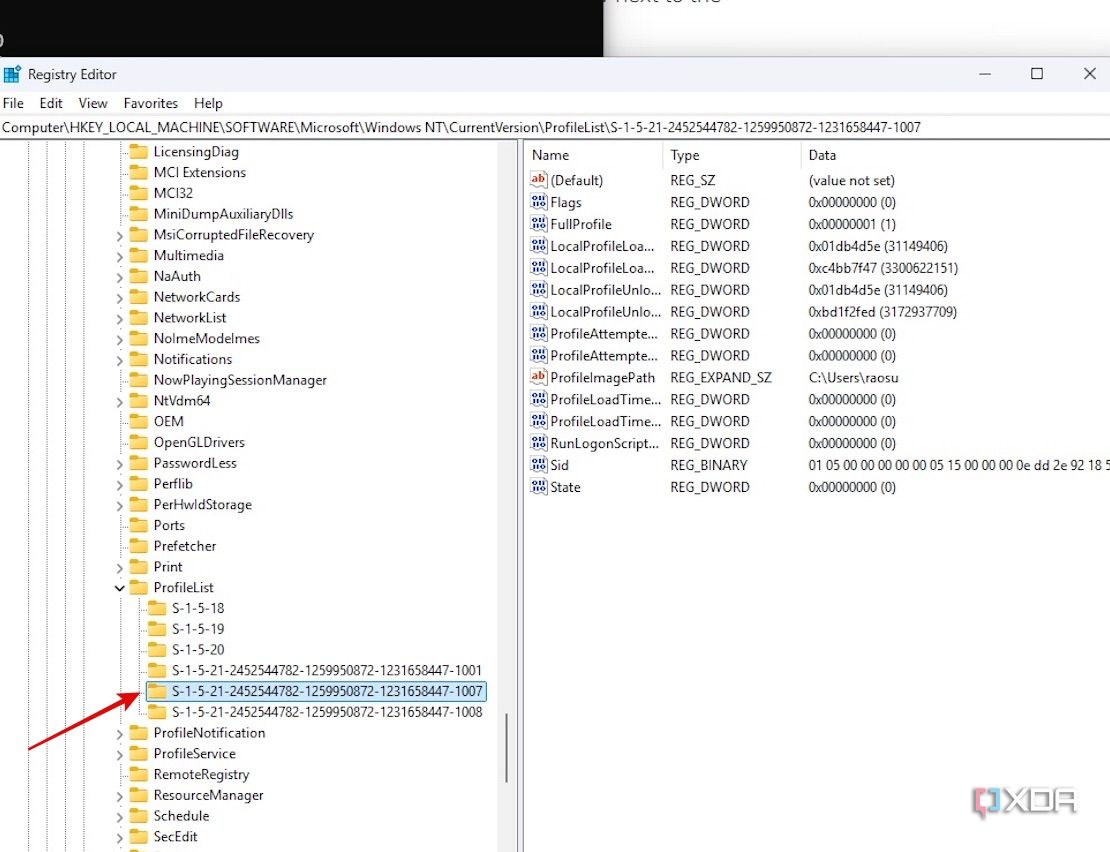Image resolution: width=1110 pixels, height=852 pixels.
Task: Open the Favorites menu
Action: (x=150, y=103)
